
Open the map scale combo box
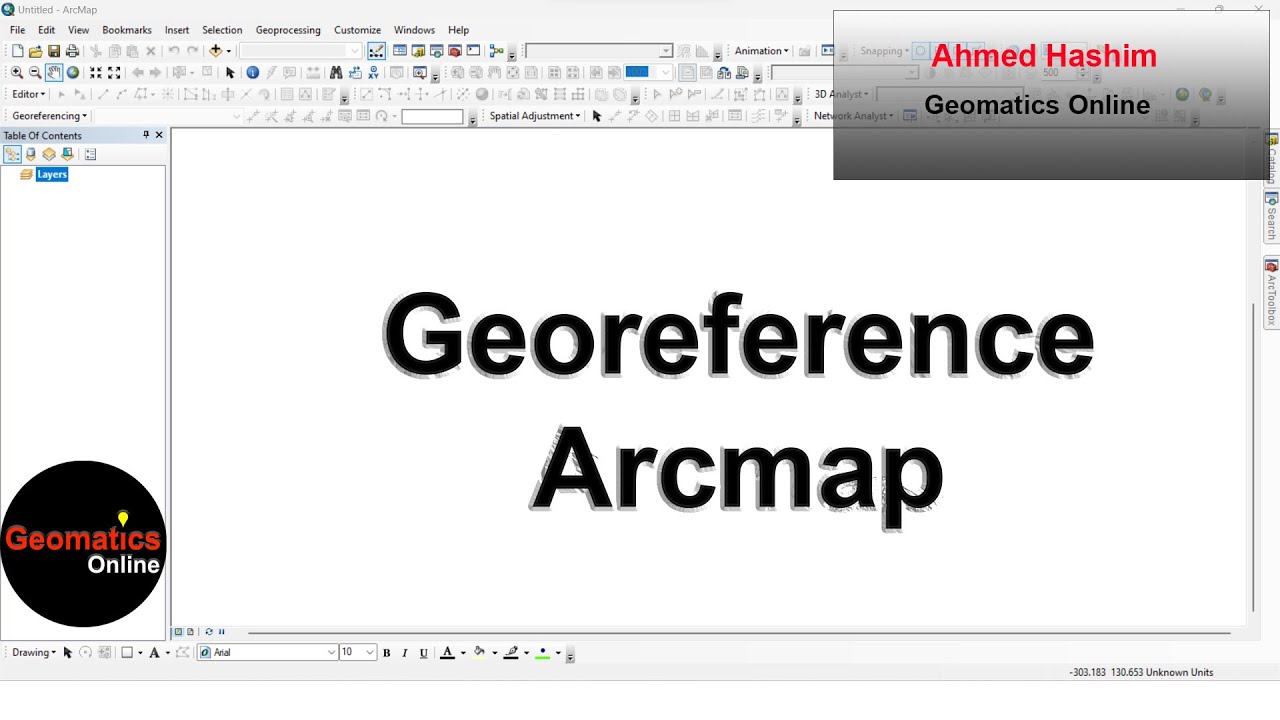[x=300, y=51]
